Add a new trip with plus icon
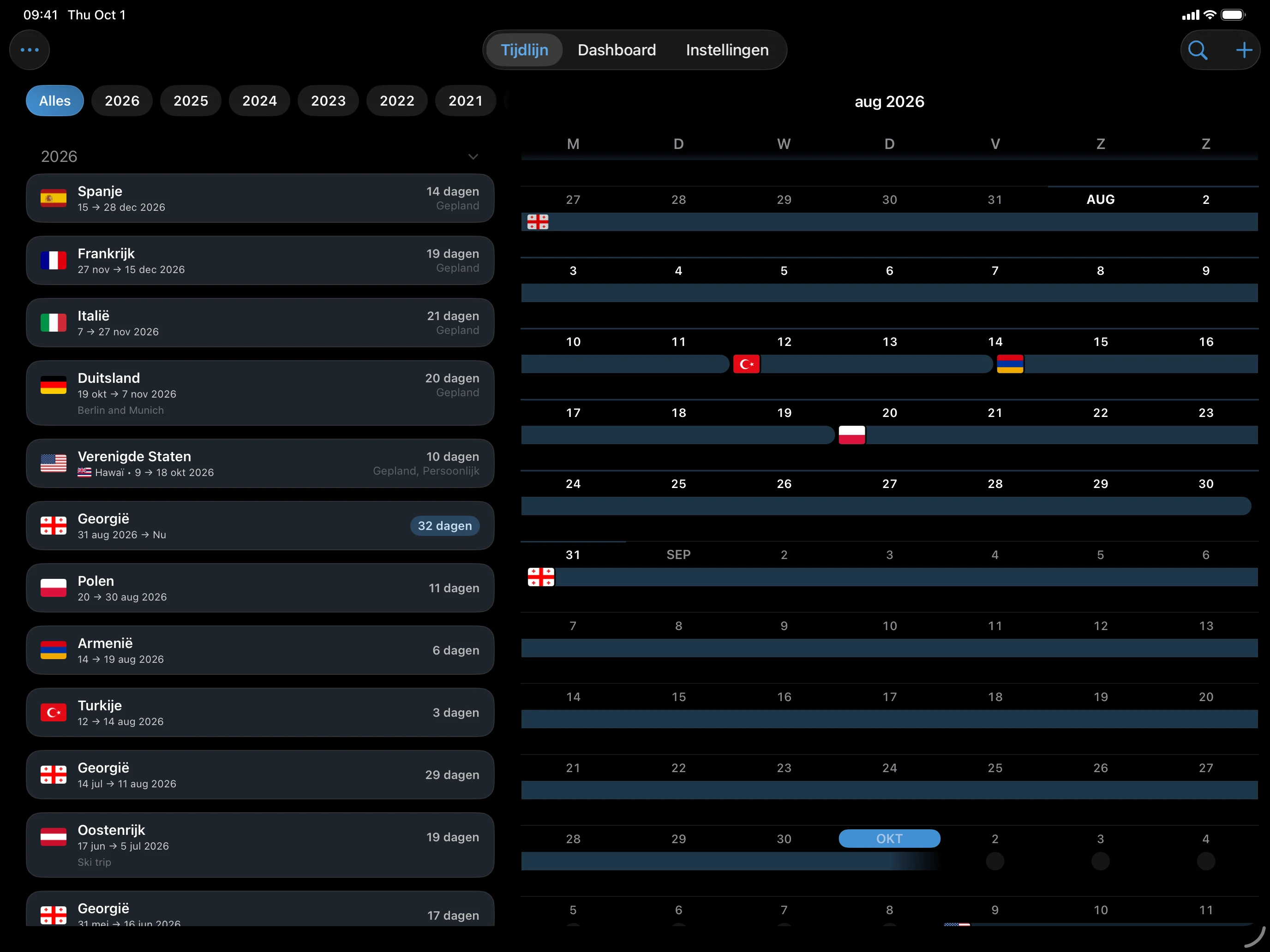Viewport: 1270px width, 952px height. (x=1244, y=50)
